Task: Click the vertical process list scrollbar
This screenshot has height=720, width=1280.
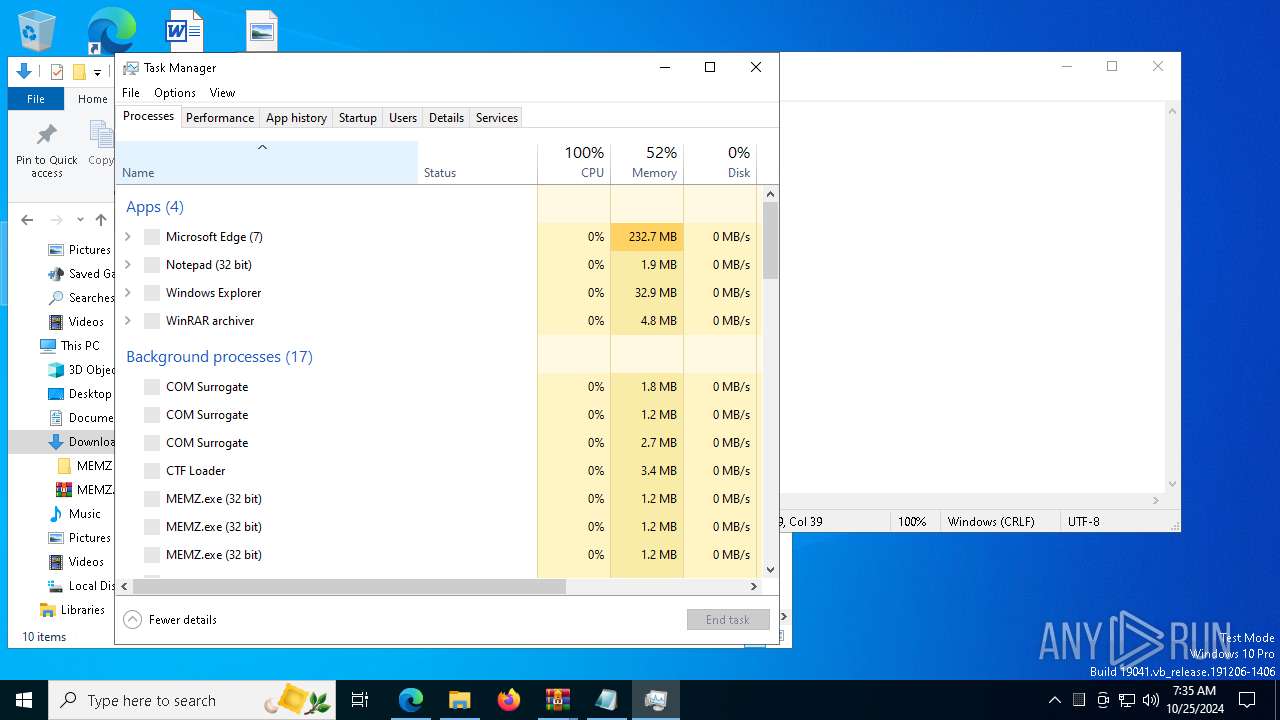Action: (x=770, y=240)
